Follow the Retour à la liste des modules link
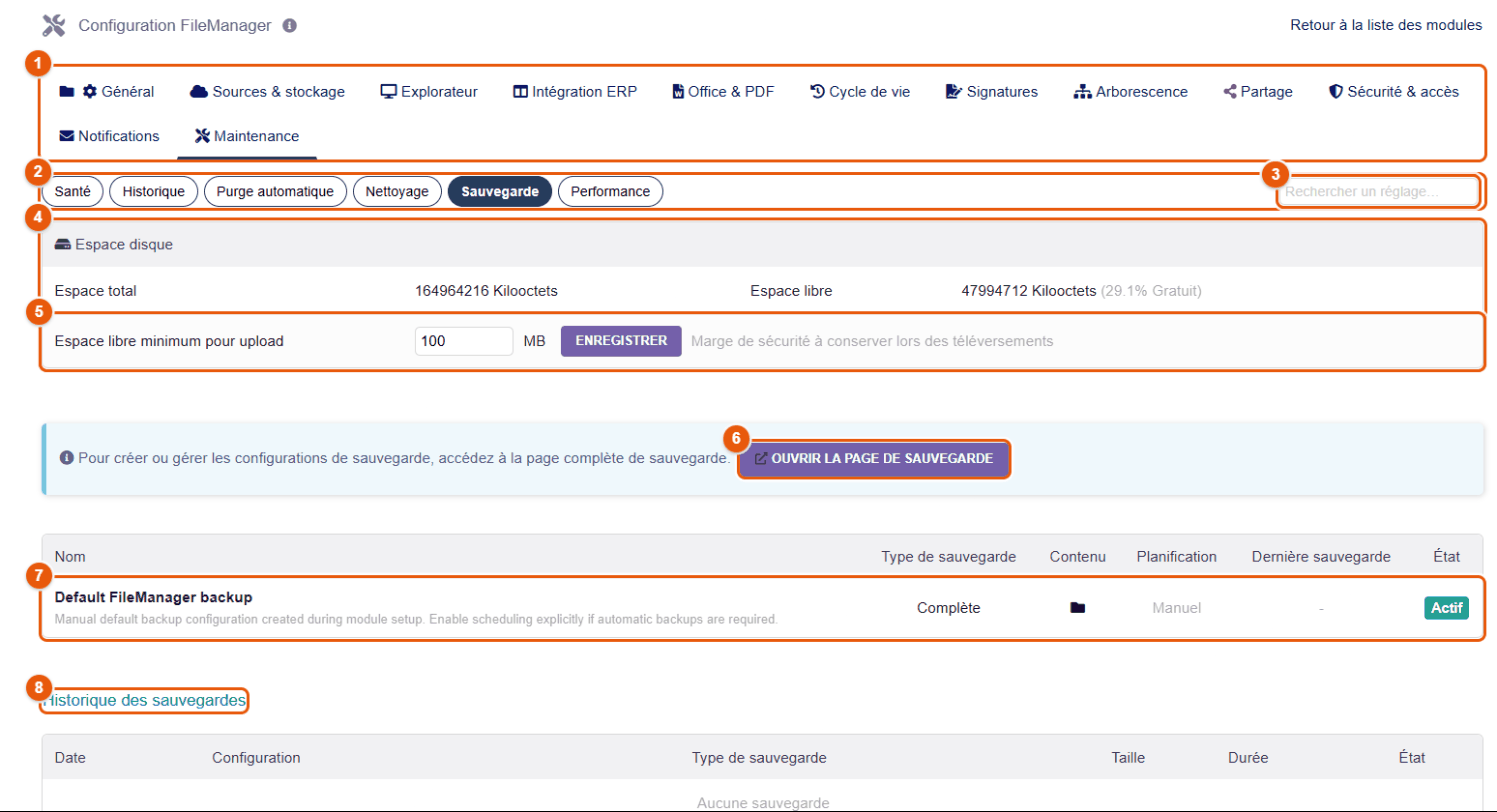The height and width of the screenshot is (812, 1497). coord(1386,26)
